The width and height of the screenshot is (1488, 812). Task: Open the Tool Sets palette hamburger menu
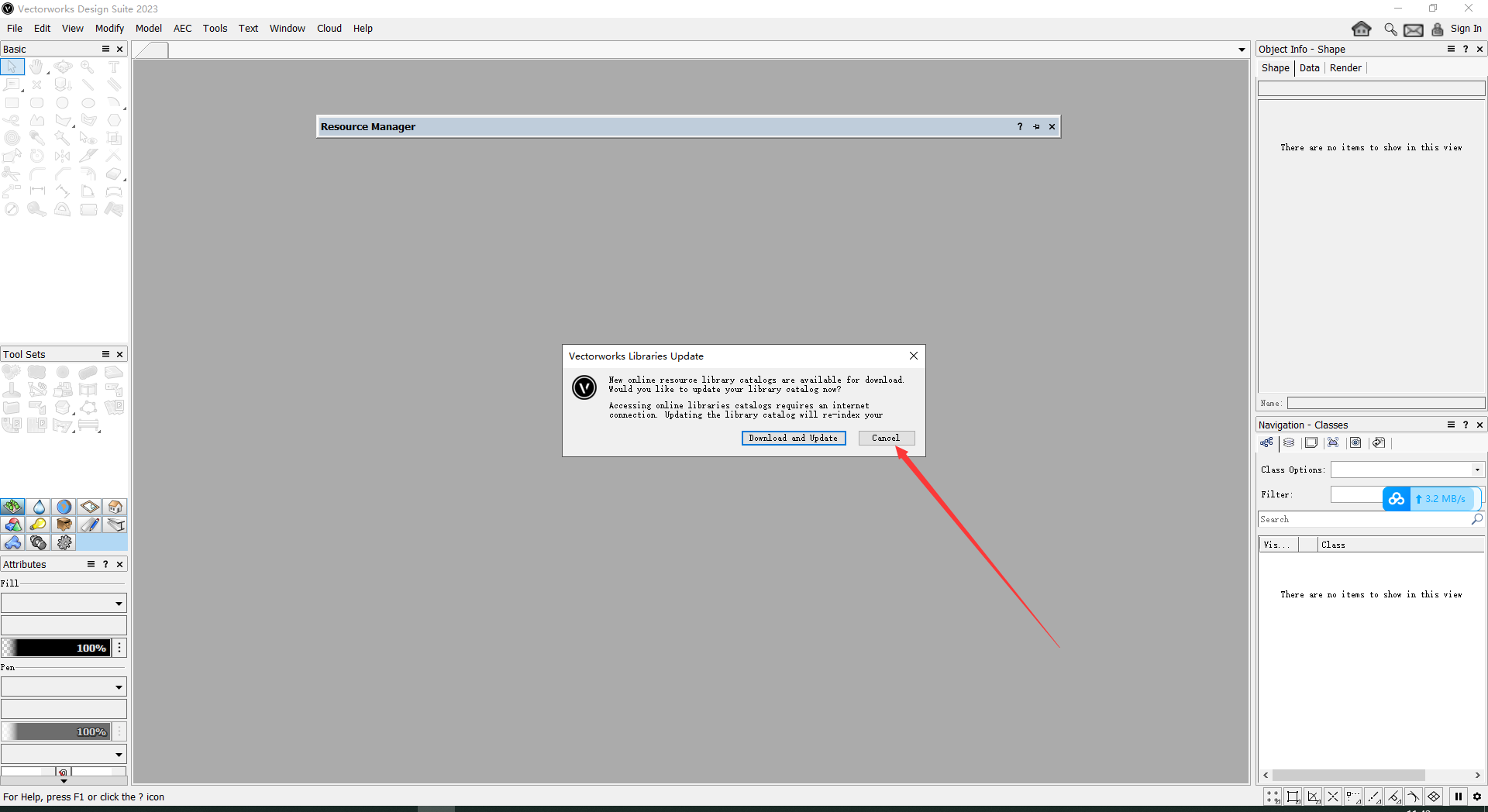click(105, 354)
